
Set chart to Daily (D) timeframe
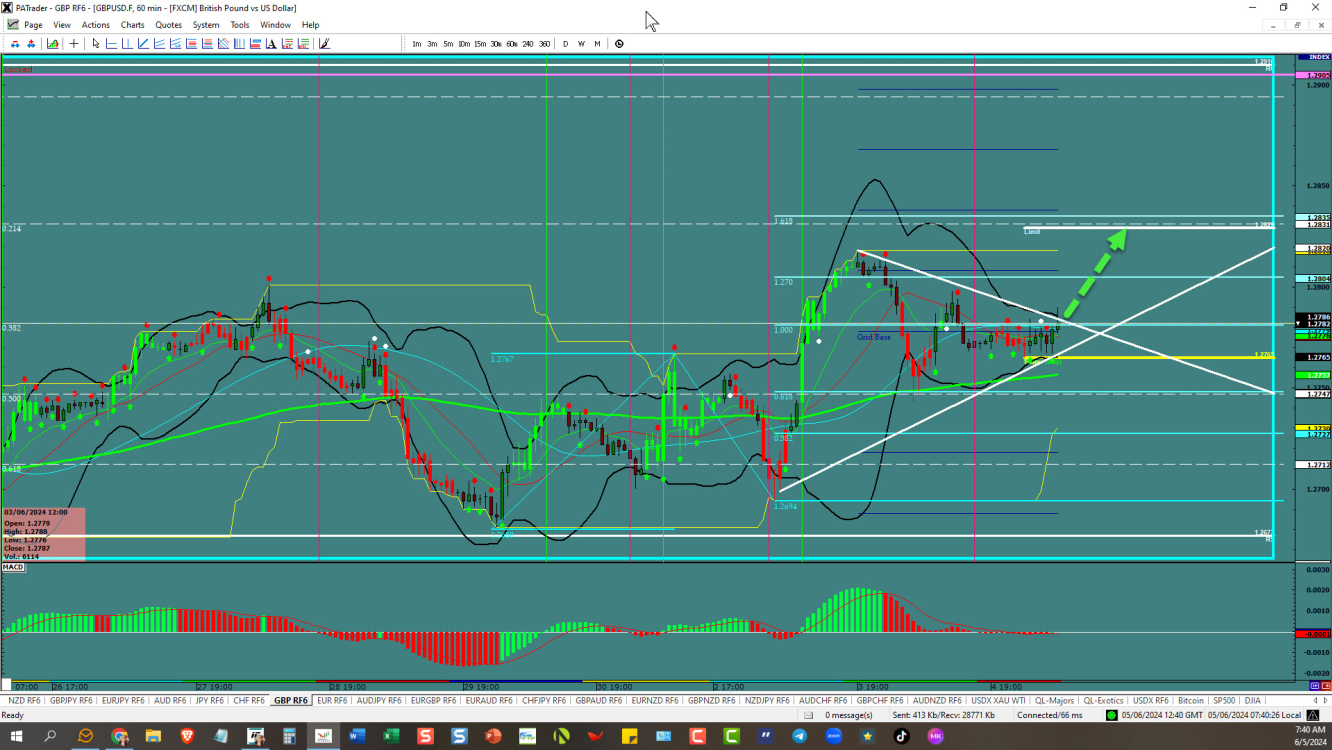click(x=566, y=44)
